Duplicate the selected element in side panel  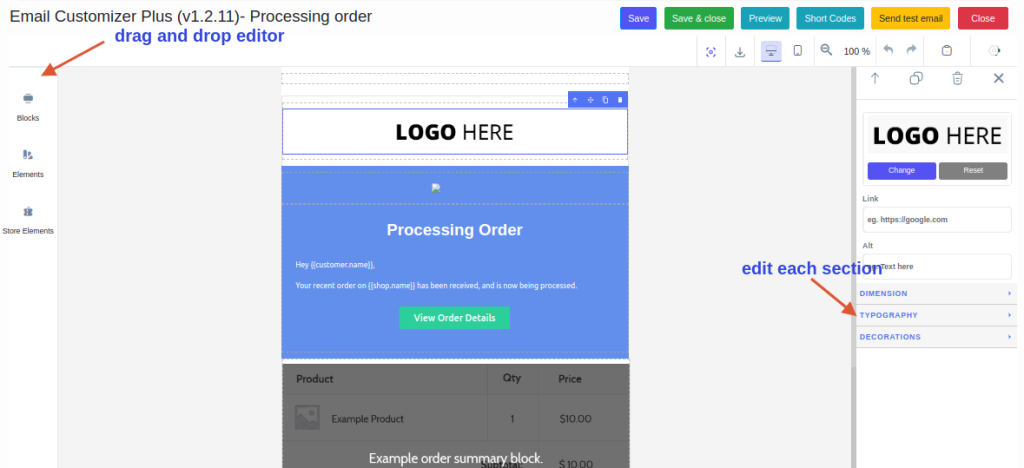[916, 79]
